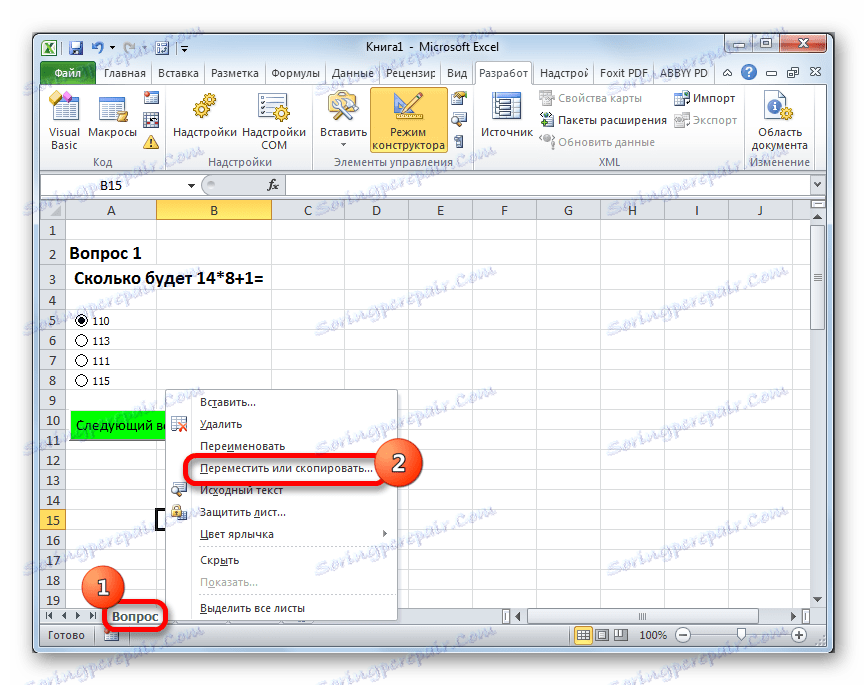The width and height of the screenshot is (867, 685).
Task: Click the control Properties icon
Action: [x=458, y=98]
